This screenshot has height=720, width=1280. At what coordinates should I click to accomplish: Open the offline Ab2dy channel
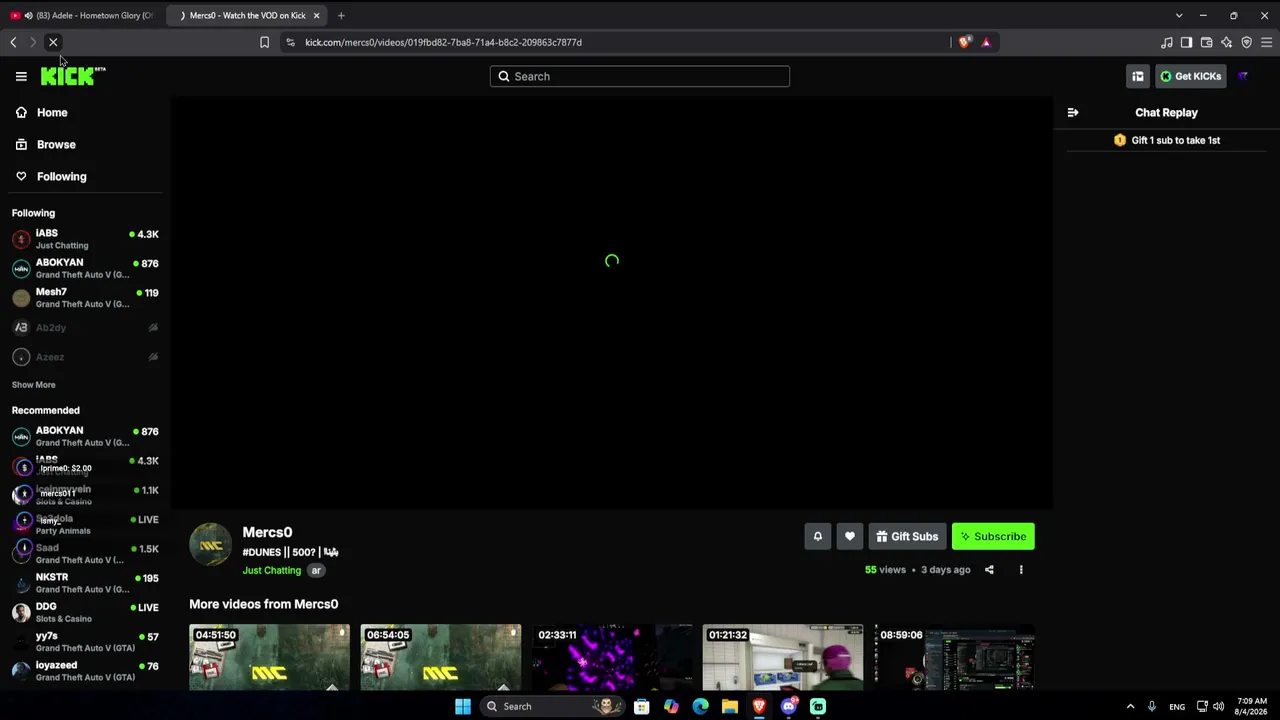point(85,327)
